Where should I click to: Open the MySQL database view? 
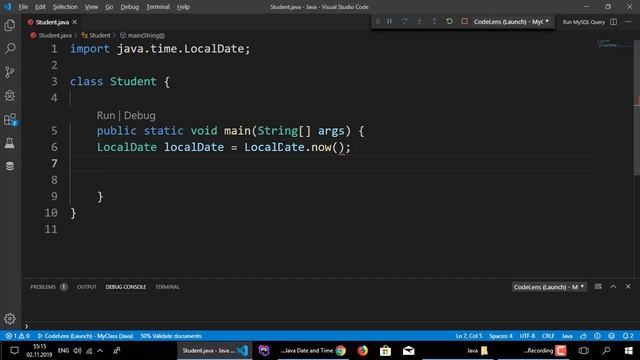(10, 166)
